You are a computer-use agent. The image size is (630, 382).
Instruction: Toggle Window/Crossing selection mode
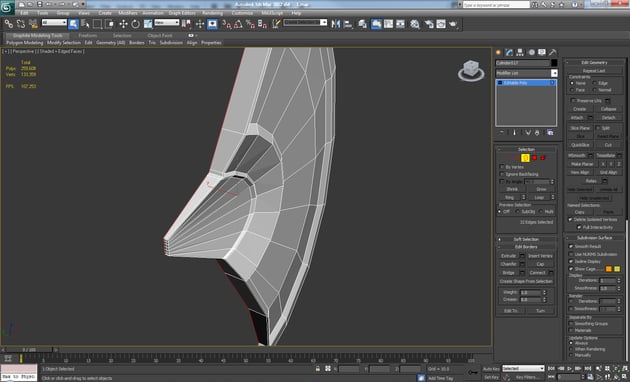coord(109,24)
